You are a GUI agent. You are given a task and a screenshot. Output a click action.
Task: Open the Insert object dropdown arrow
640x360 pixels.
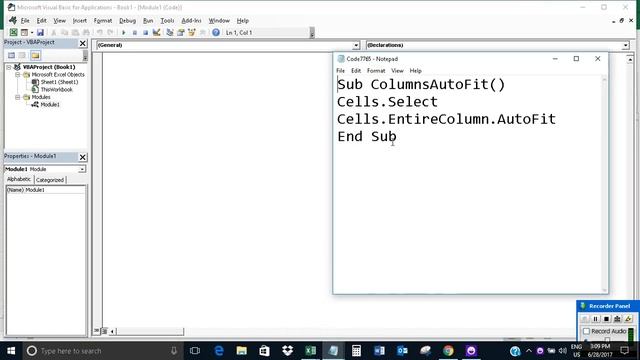32,32
